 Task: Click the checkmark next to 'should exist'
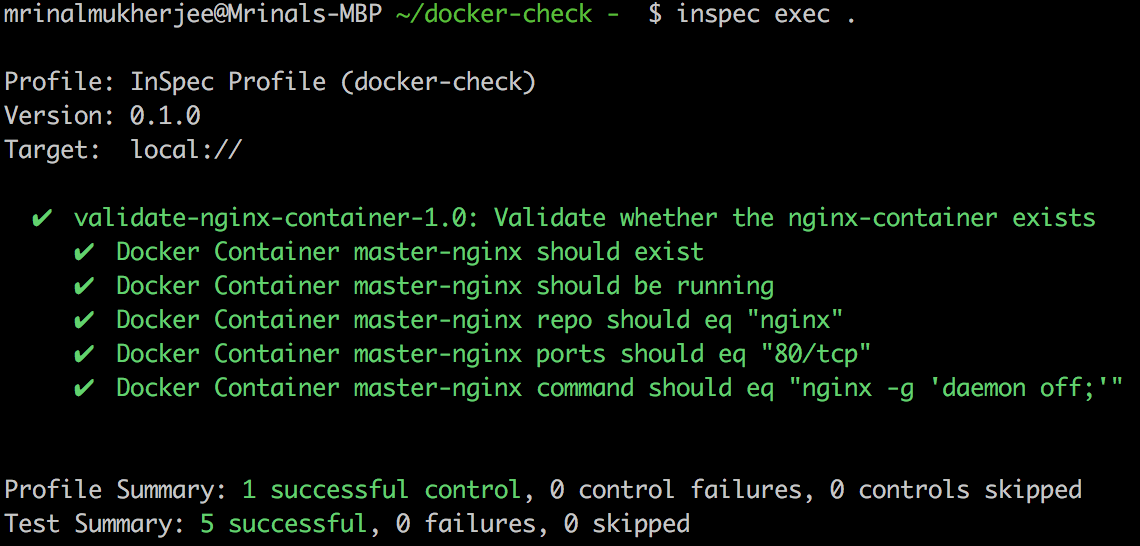point(84,252)
